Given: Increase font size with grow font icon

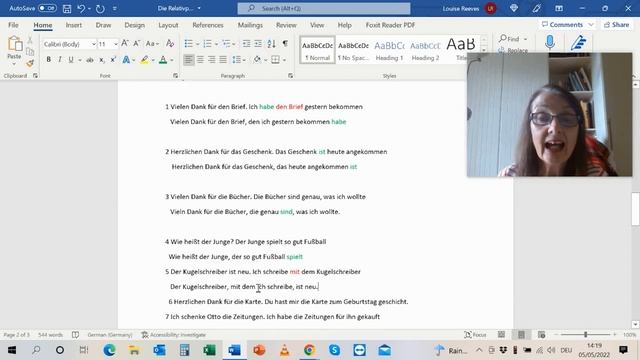Looking at the screenshot, I should click(125, 43).
